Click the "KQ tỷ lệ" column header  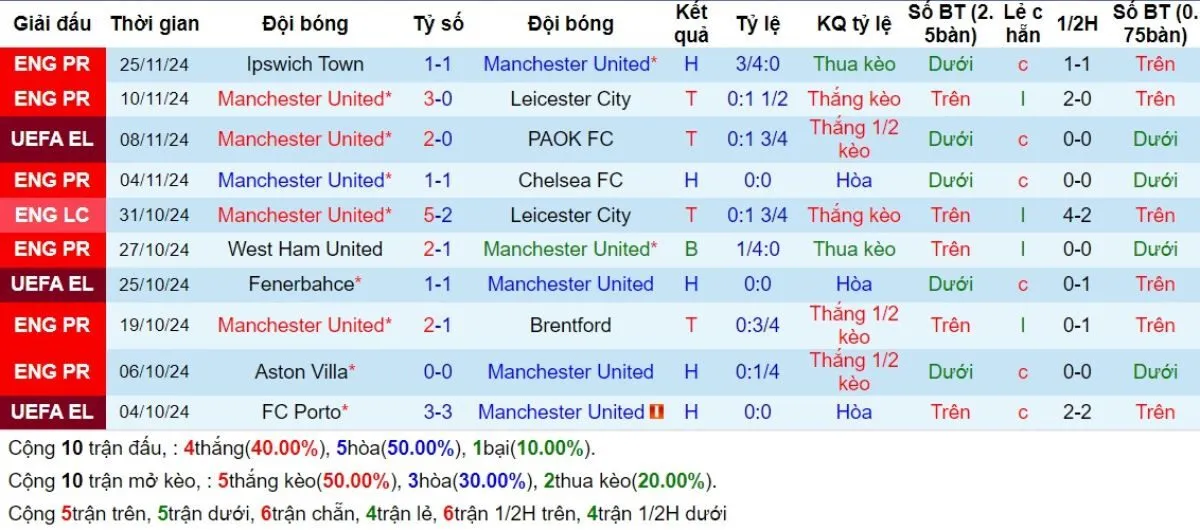(x=854, y=24)
